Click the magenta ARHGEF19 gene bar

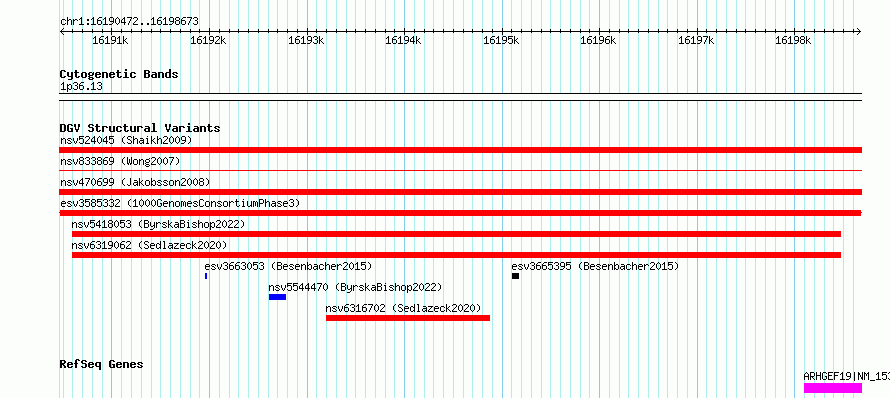pyautogui.click(x=833, y=388)
